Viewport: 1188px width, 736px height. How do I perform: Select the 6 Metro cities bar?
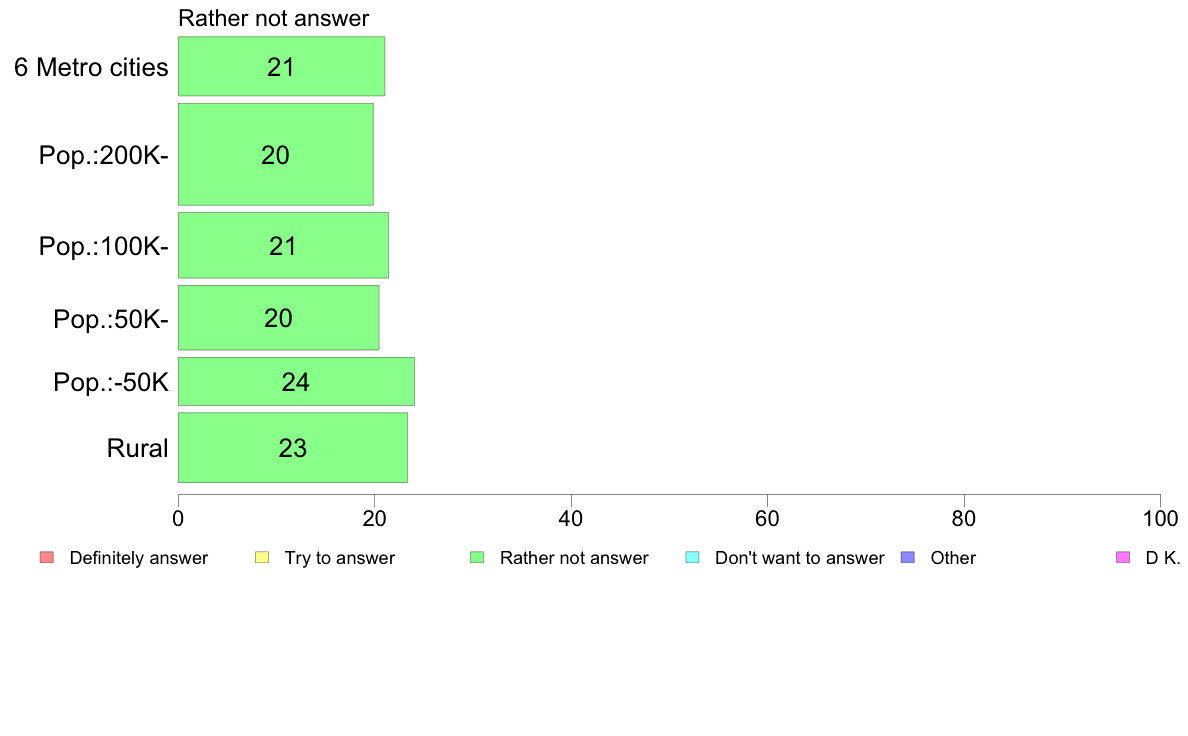pos(281,66)
